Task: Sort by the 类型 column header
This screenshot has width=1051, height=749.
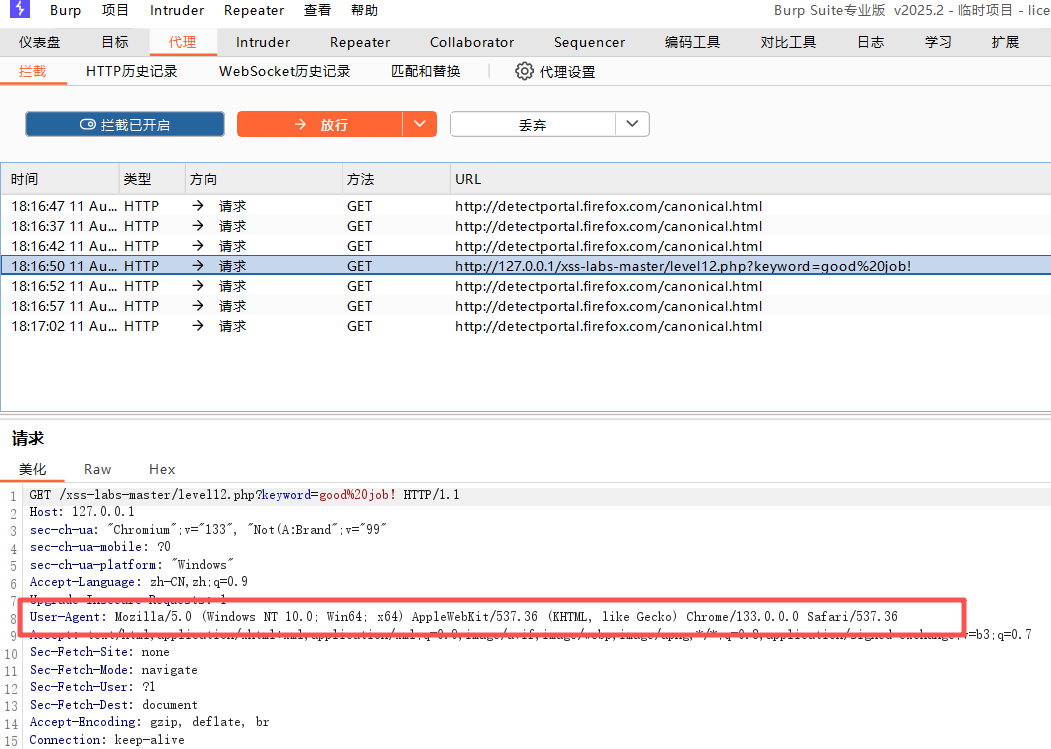Action: [152, 179]
